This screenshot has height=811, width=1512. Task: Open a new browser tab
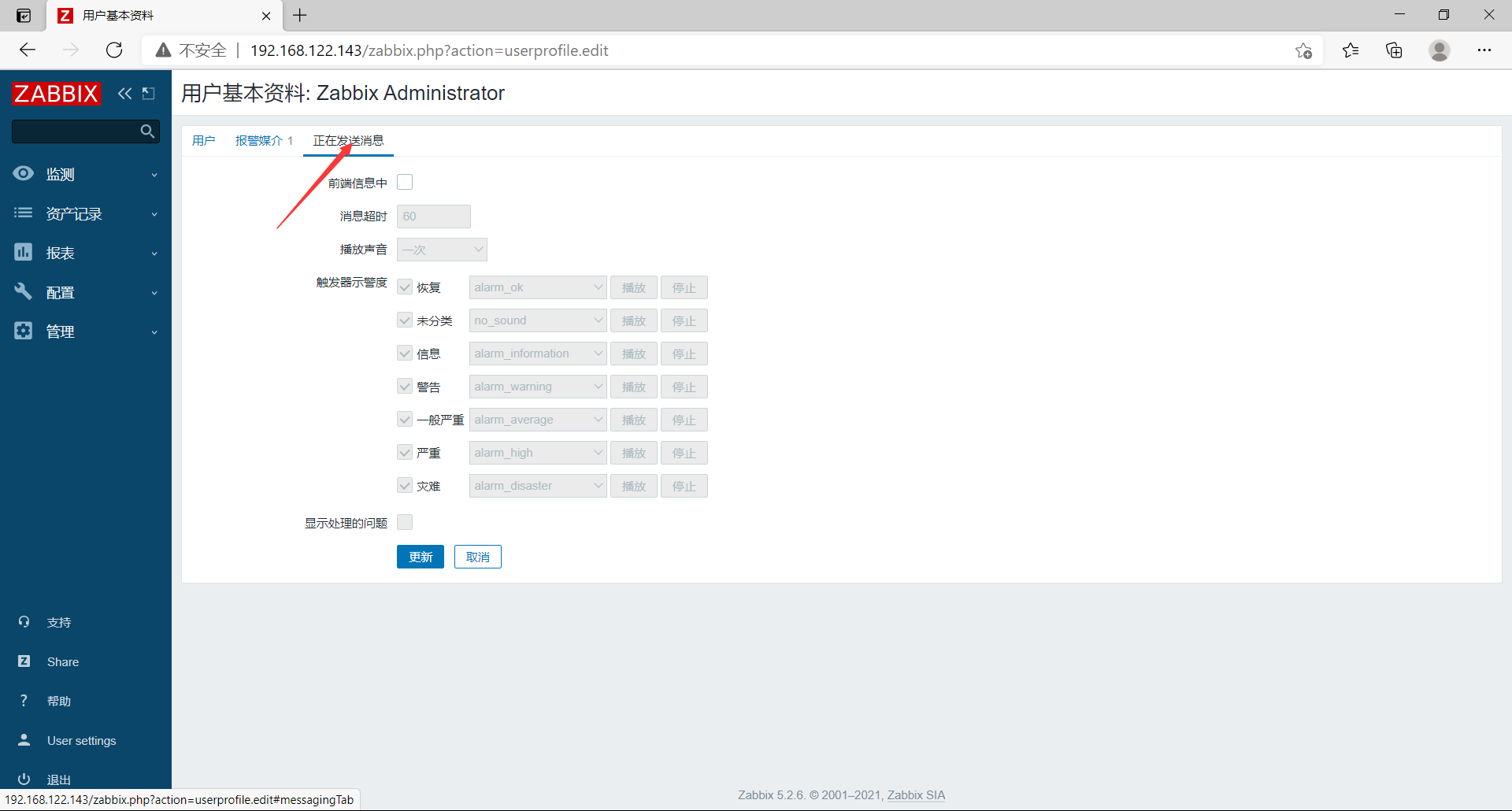click(x=300, y=15)
